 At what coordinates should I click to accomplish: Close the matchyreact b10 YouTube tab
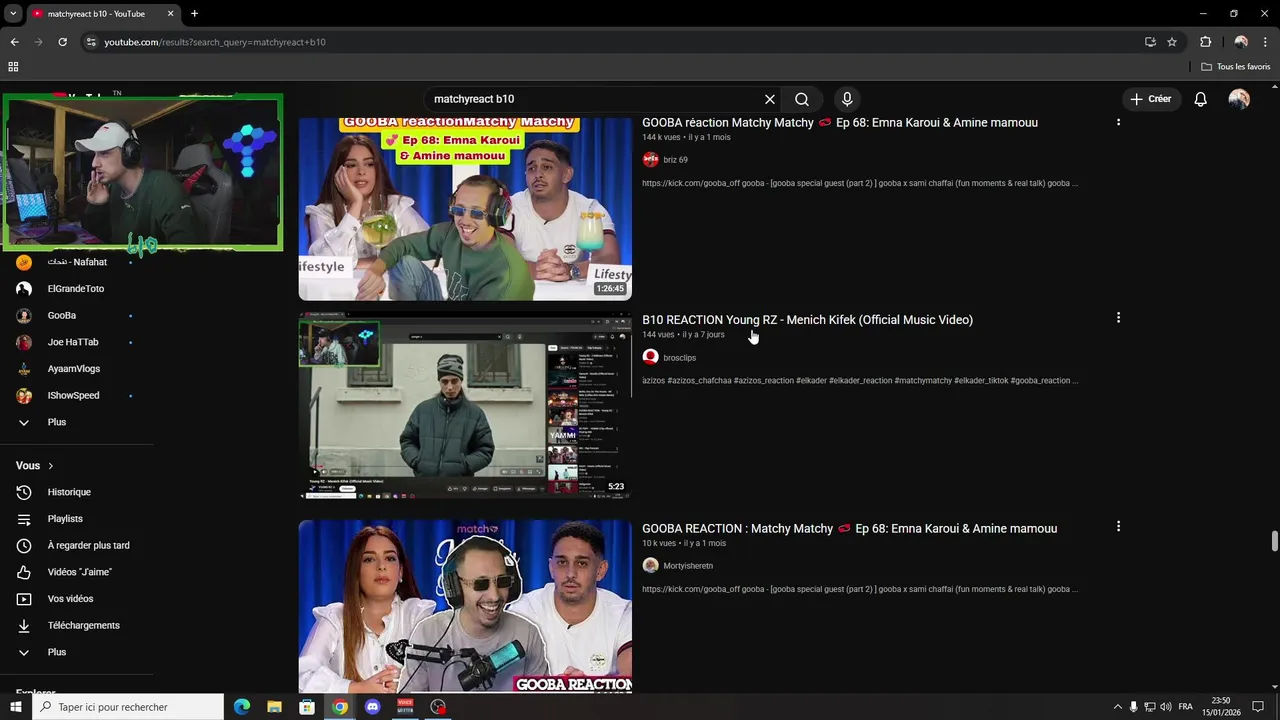click(170, 14)
